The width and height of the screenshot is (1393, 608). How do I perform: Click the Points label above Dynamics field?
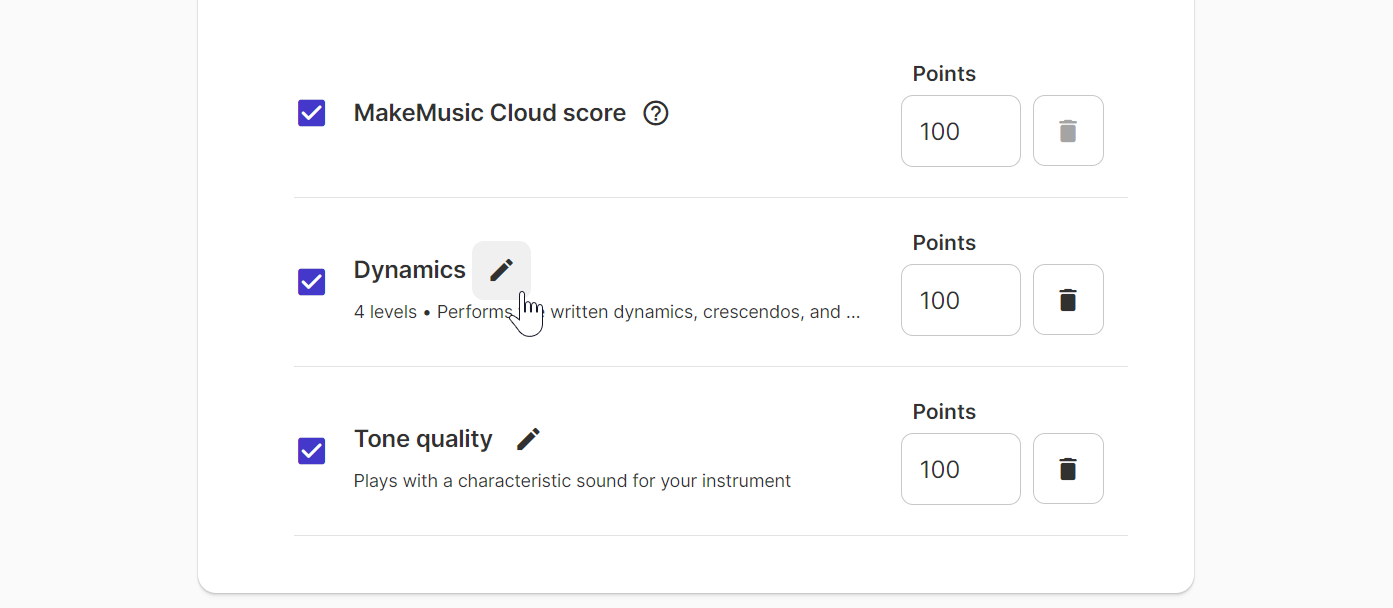coord(944,243)
